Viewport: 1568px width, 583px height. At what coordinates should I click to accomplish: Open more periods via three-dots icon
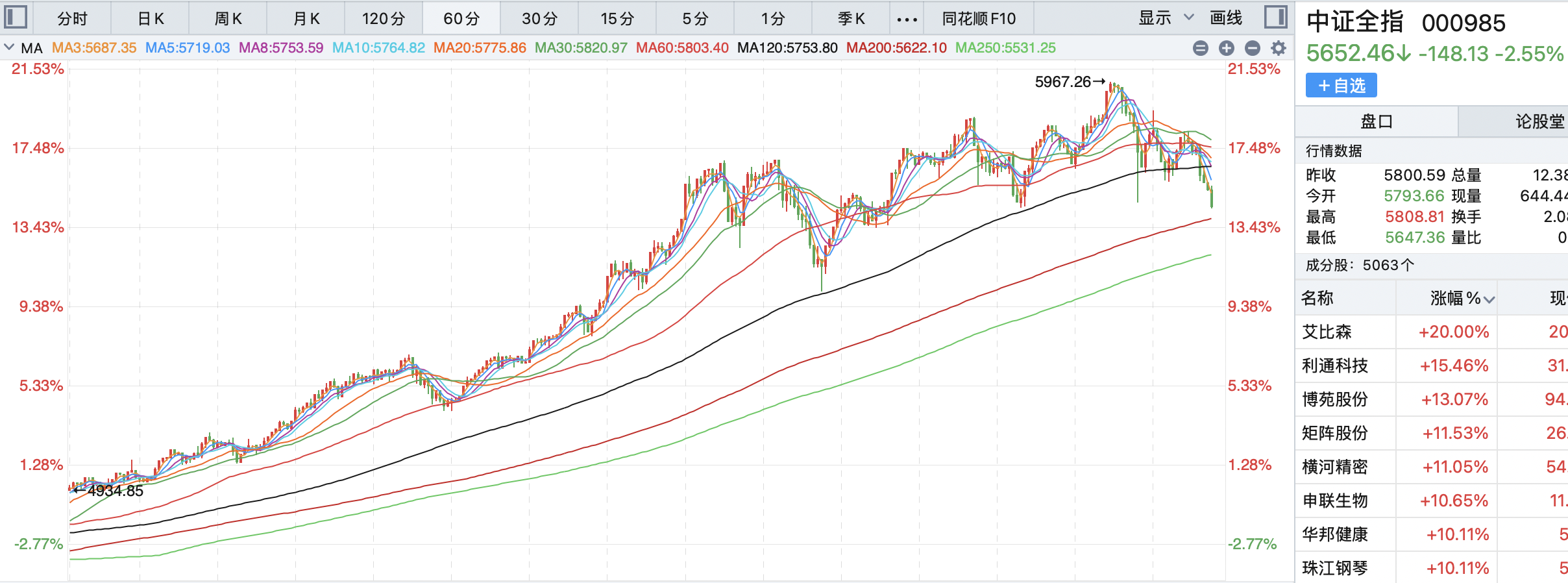point(907,19)
